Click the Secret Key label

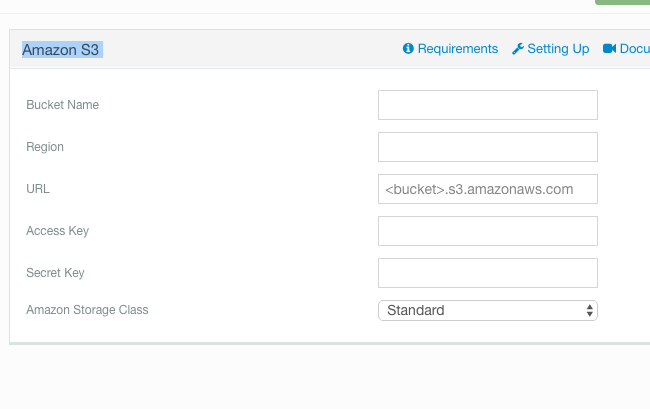tap(55, 273)
